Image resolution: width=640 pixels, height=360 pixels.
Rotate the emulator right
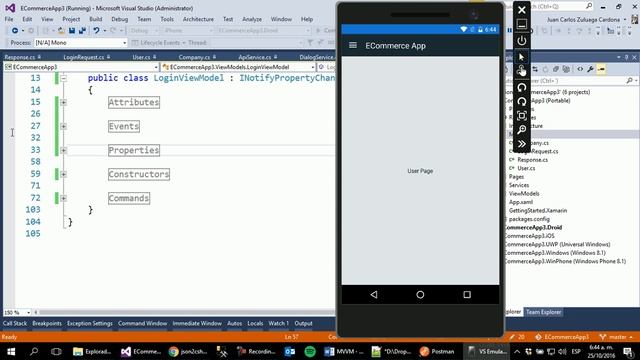(522, 101)
